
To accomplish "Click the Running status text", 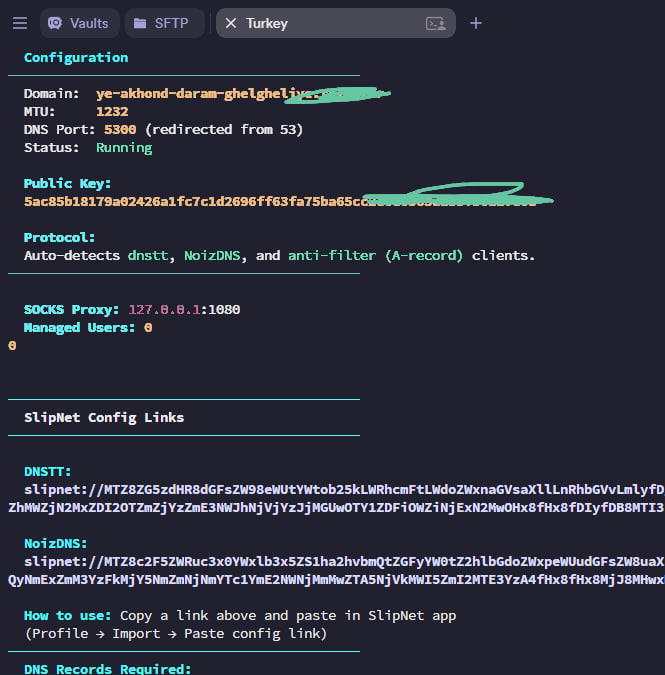I will (x=124, y=148).
